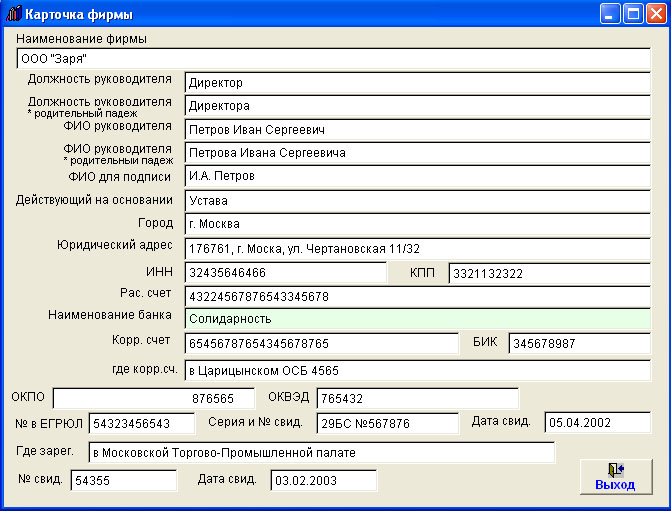Viewport: 671px width, 511px height.
Task: Click the Выход exit button
Action: click(x=616, y=477)
